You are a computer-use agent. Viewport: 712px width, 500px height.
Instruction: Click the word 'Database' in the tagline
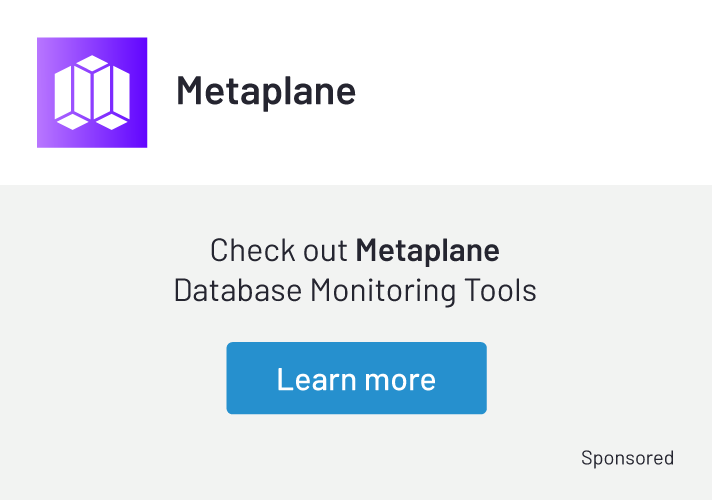click(237, 290)
